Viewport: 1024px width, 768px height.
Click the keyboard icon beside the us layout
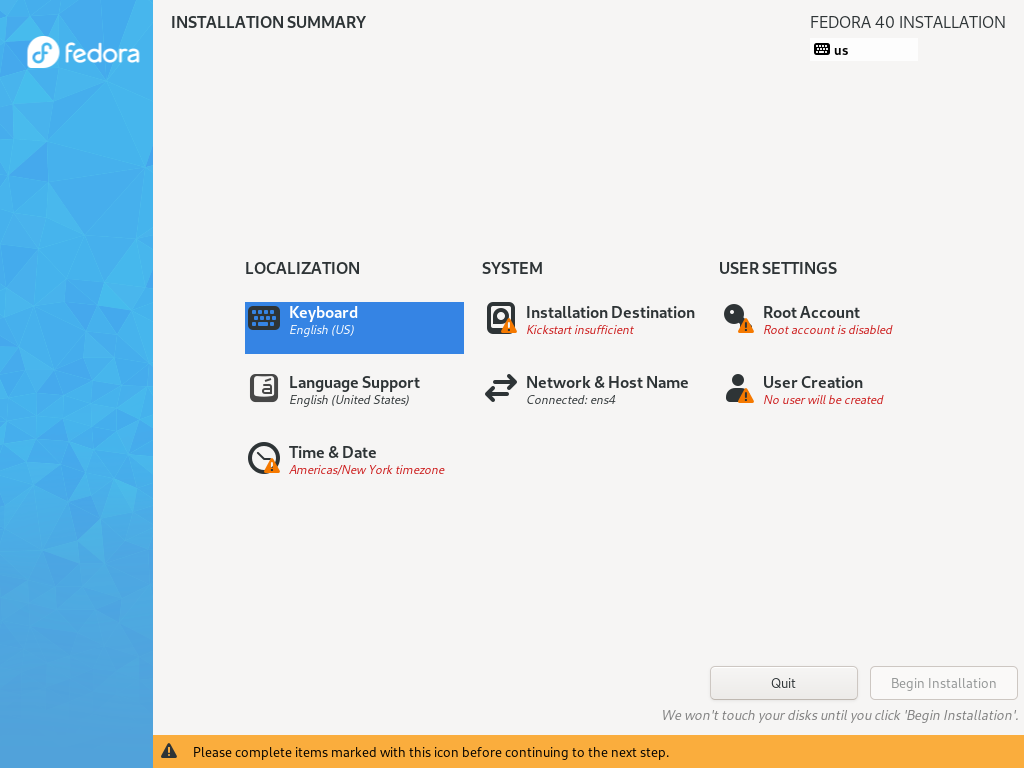(822, 50)
